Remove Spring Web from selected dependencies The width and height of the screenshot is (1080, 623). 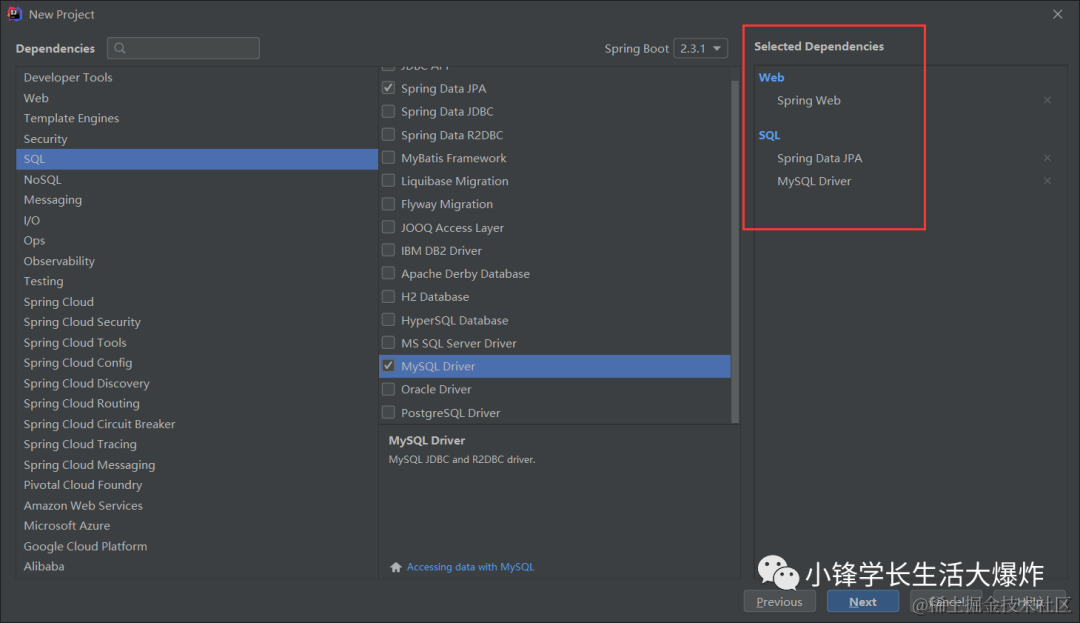(x=1047, y=101)
